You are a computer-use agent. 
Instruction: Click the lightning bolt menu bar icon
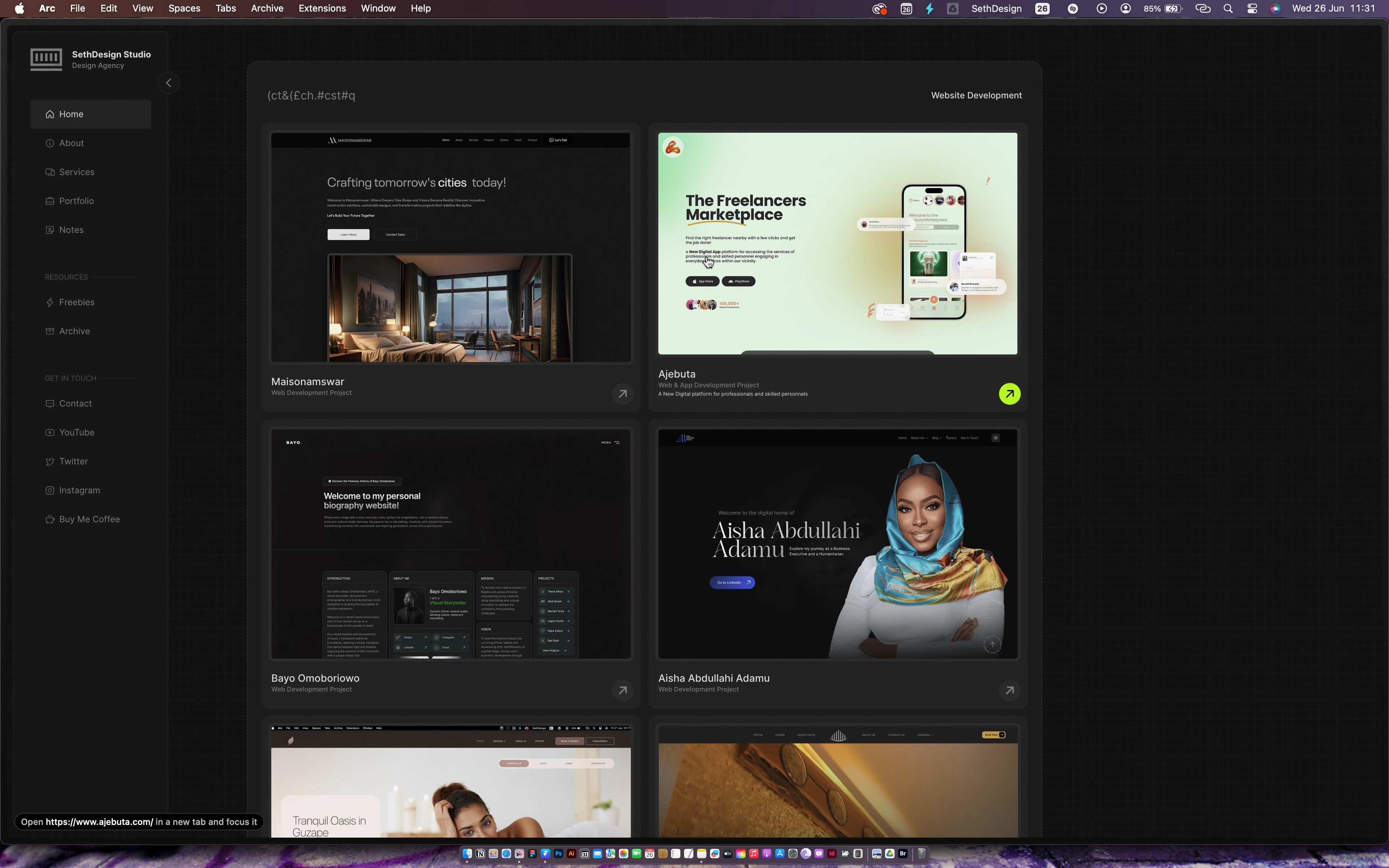[929, 9]
